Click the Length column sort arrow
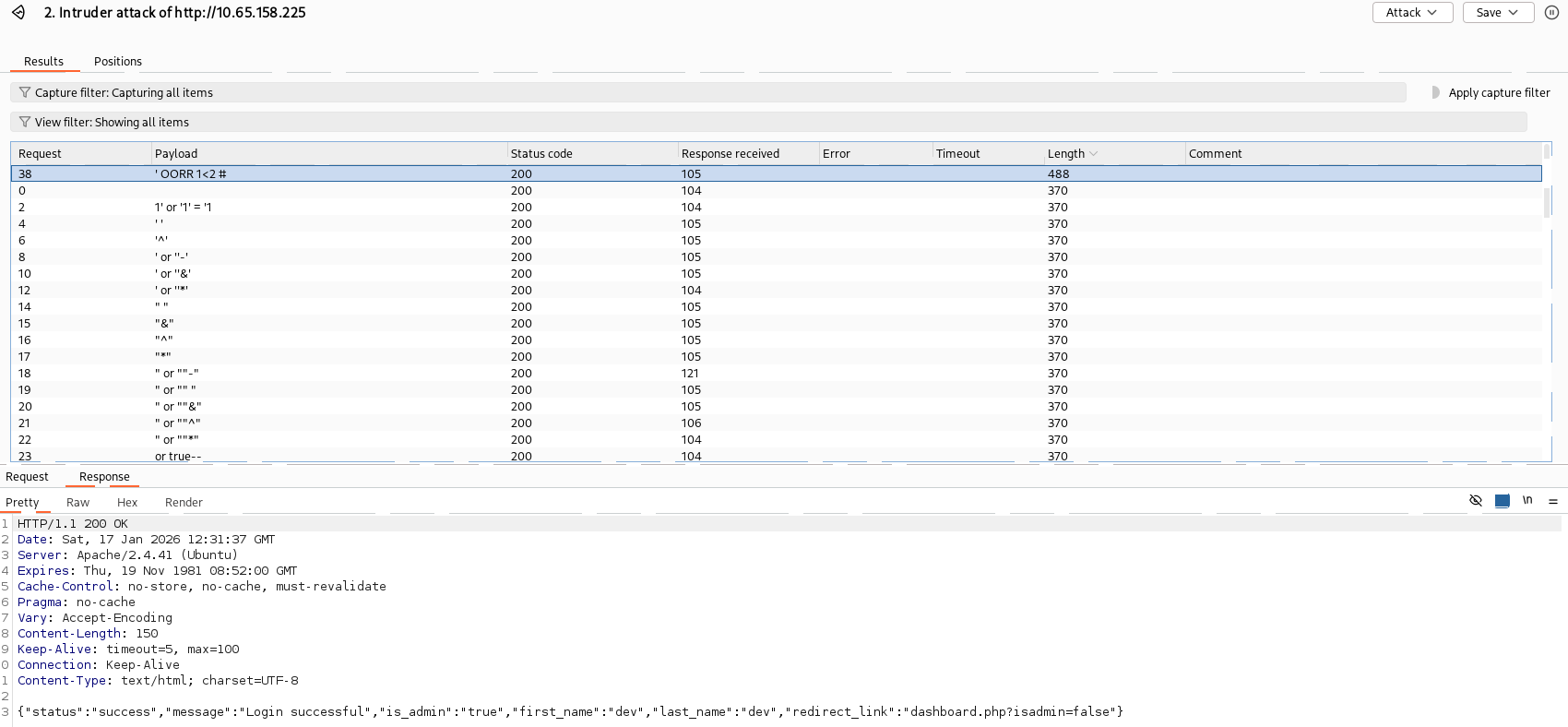Viewport: 1568px width, 727px height. (x=1094, y=153)
